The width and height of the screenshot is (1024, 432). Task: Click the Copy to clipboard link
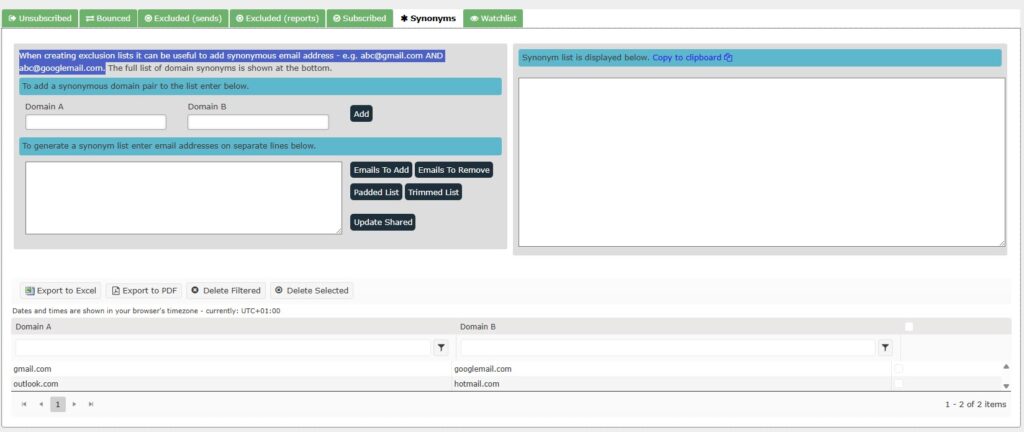point(692,58)
